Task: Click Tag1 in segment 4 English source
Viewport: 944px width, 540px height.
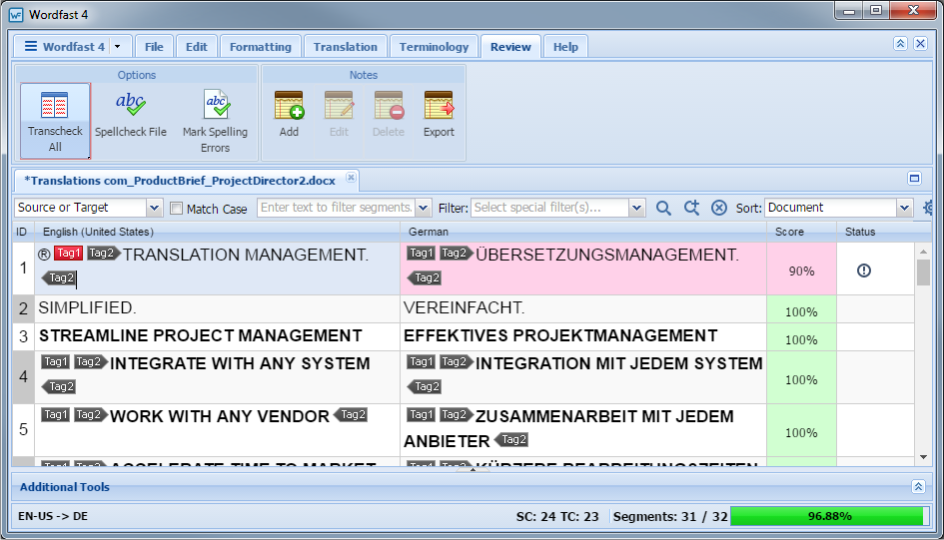Action: tap(55, 362)
